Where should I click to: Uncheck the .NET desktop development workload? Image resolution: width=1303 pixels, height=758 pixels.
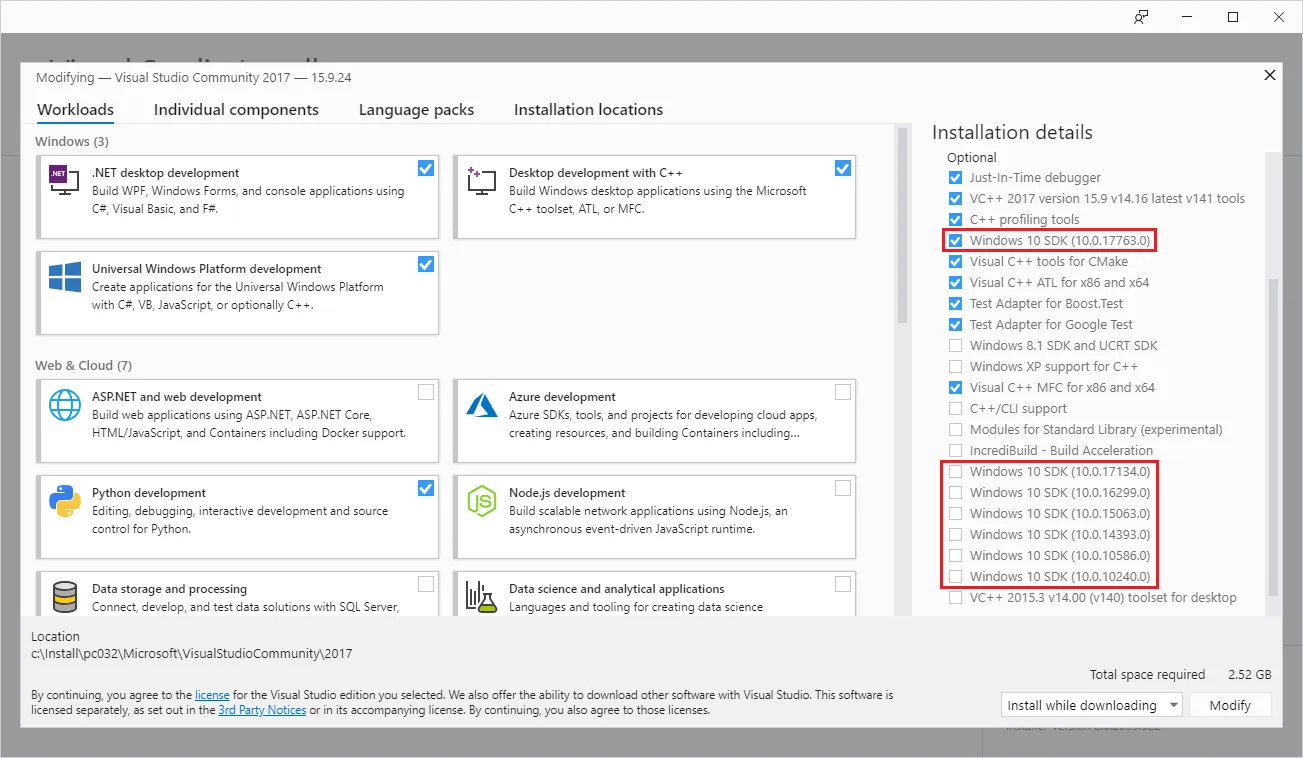tap(426, 168)
